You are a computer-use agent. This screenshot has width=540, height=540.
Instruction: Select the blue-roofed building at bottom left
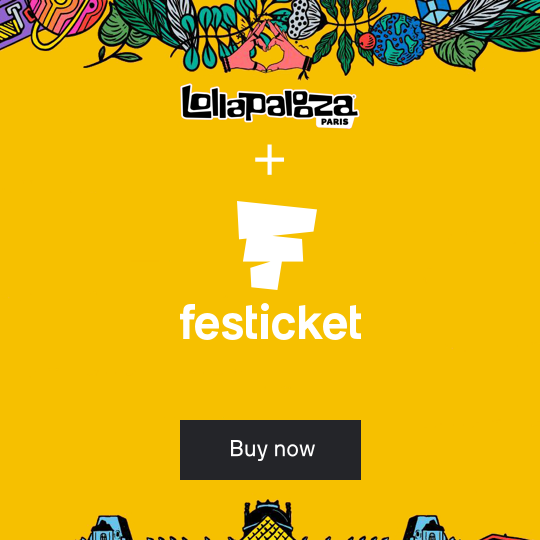[108, 527]
